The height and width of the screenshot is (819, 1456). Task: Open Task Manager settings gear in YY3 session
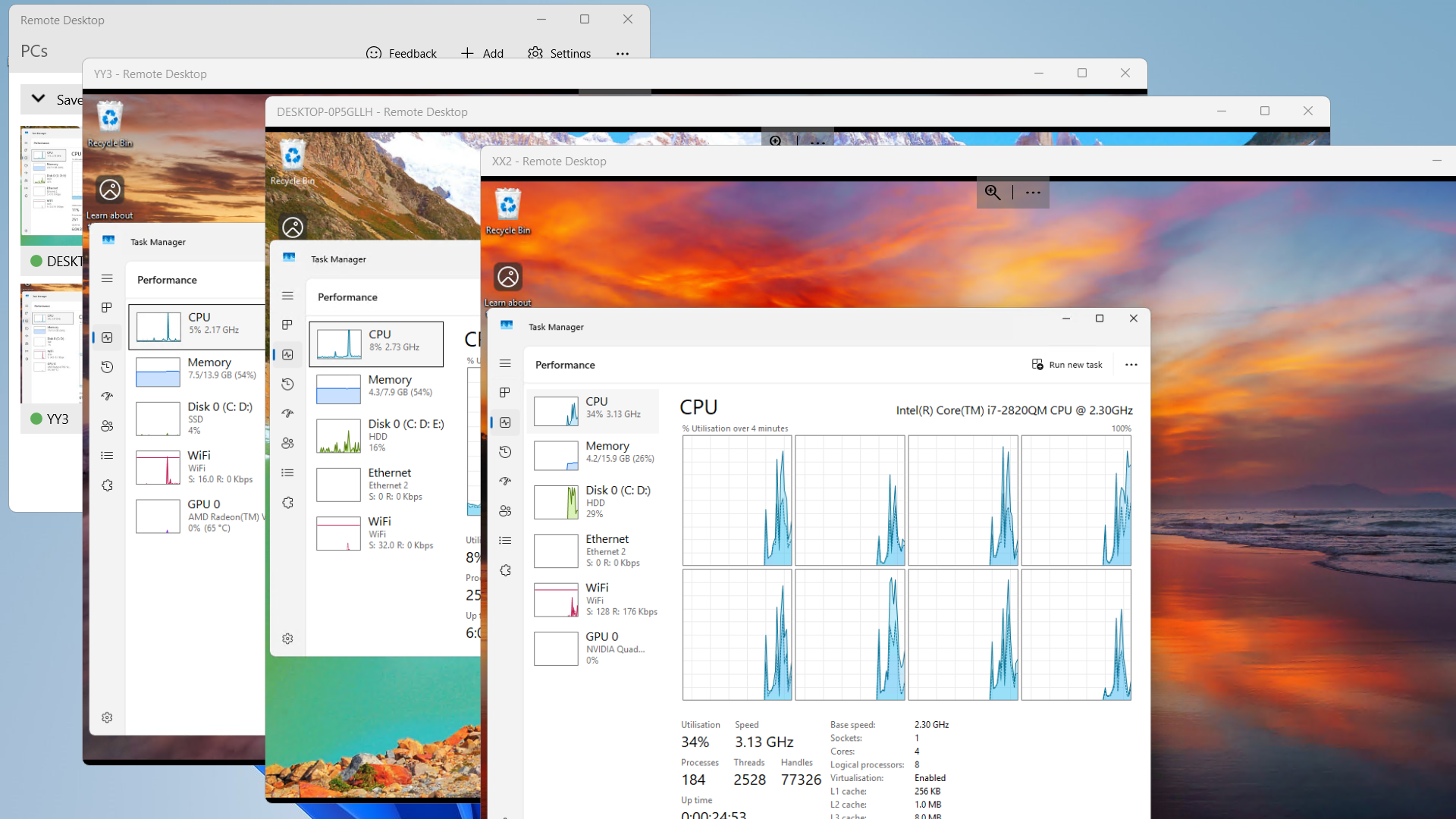107,717
